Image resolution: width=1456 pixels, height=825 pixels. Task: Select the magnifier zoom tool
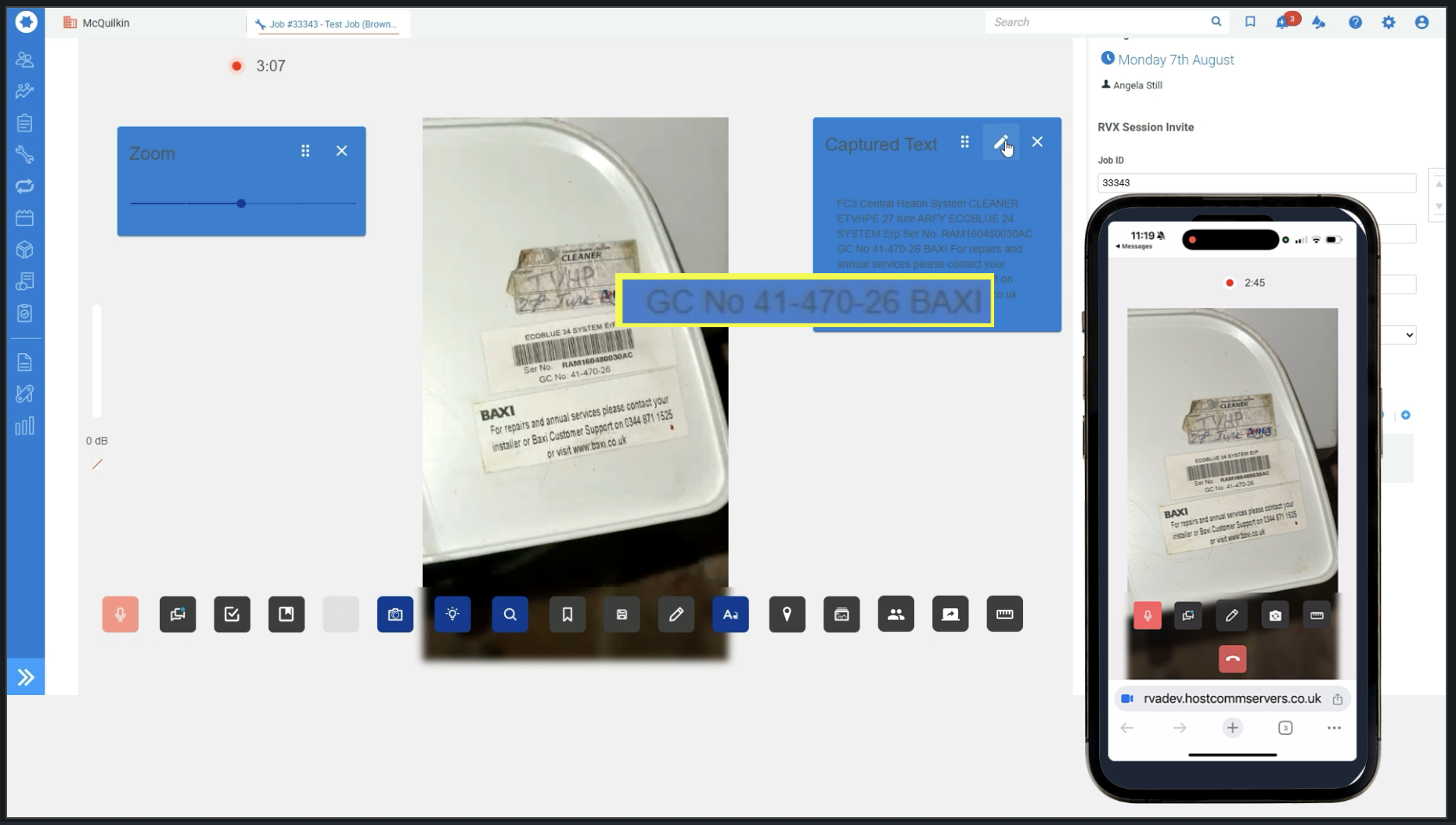(x=510, y=614)
